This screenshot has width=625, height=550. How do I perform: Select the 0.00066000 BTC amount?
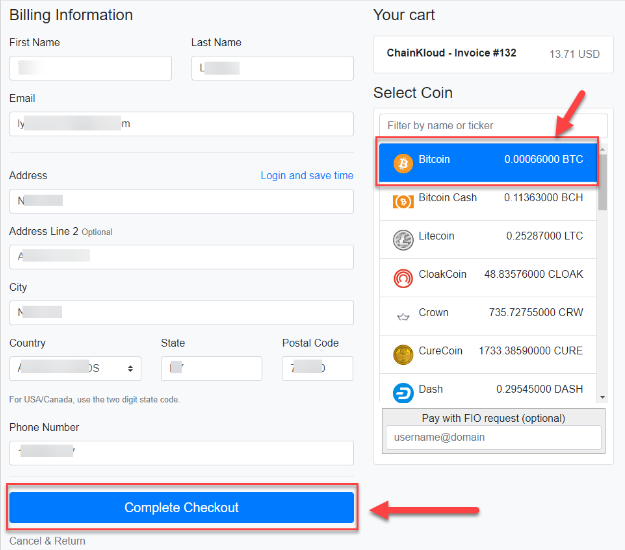[x=544, y=159]
